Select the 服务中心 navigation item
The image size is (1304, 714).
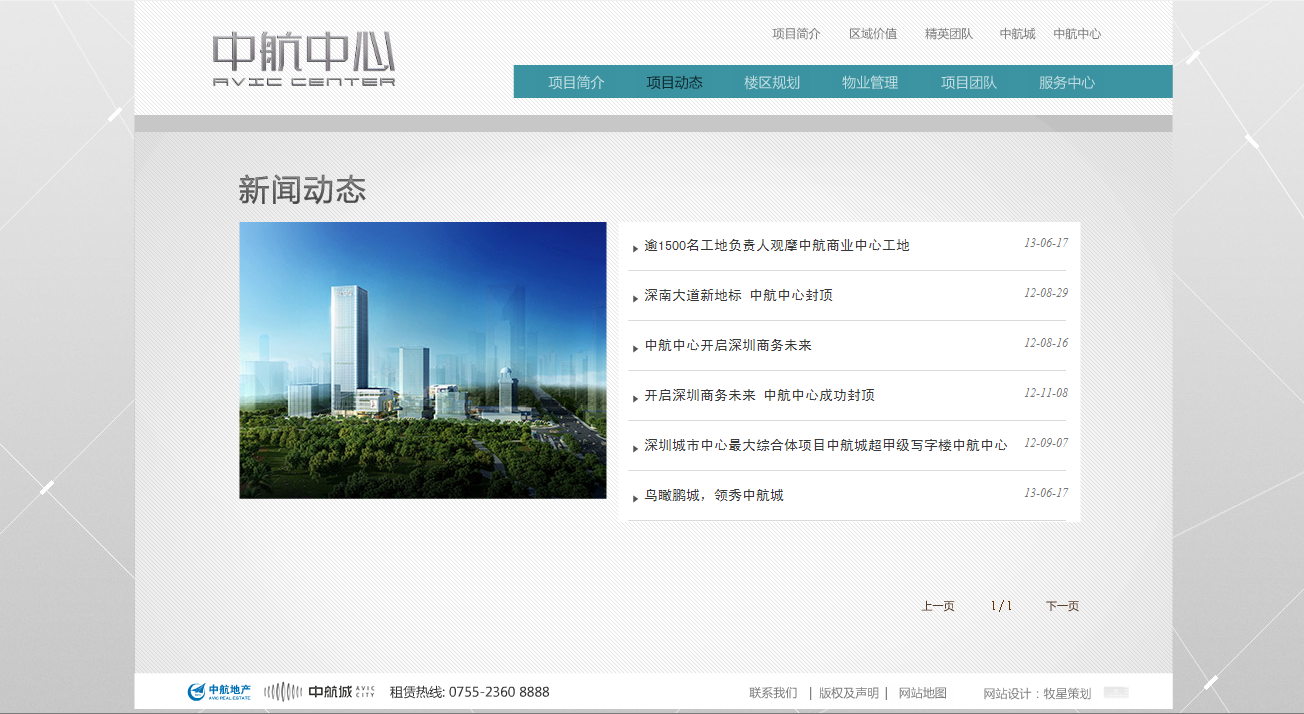[1066, 82]
